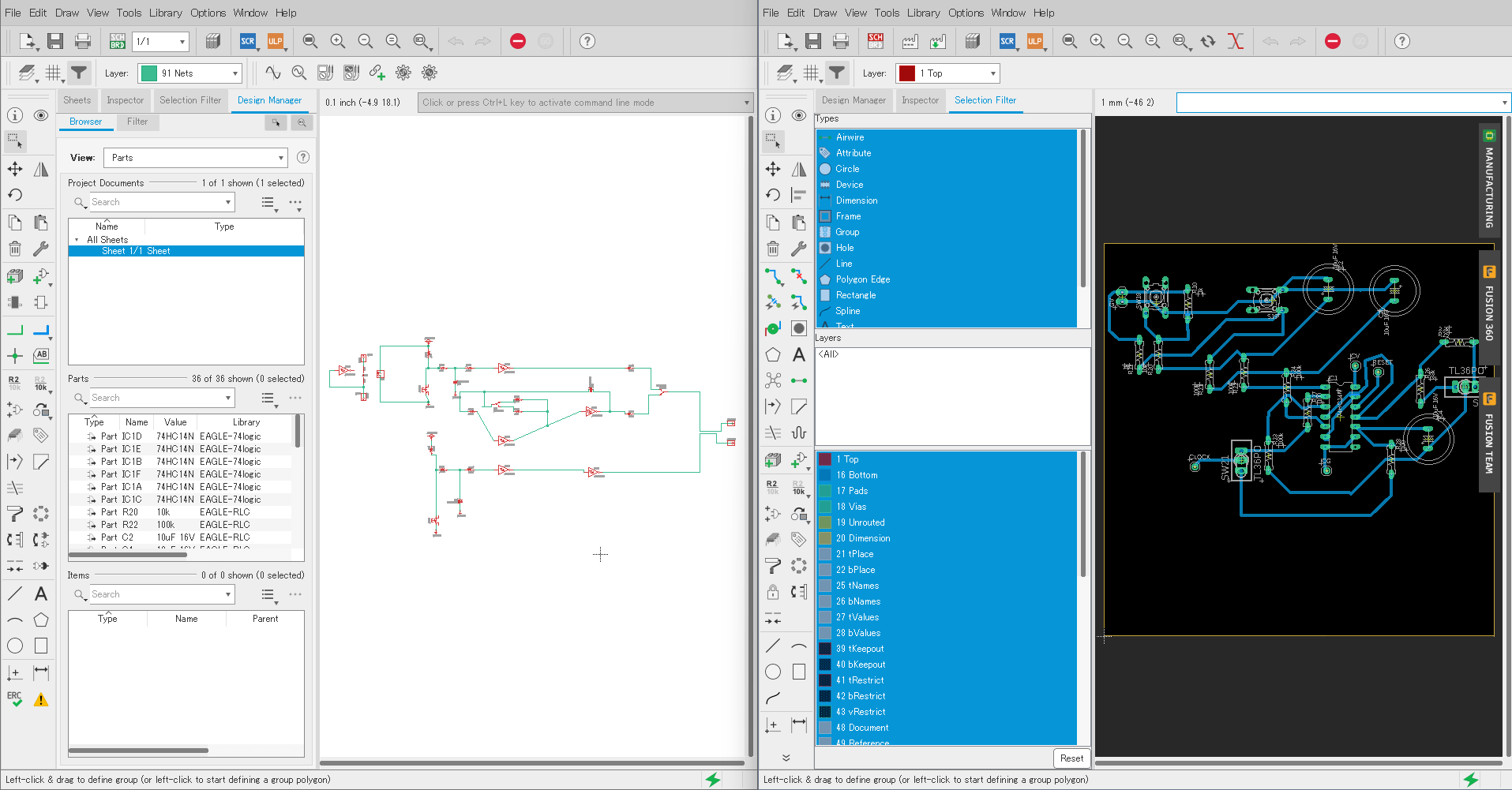Click the SCH/BRD switch icon in schematic window
The width and height of the screenshot is (1512, 790).
(118, 41)
